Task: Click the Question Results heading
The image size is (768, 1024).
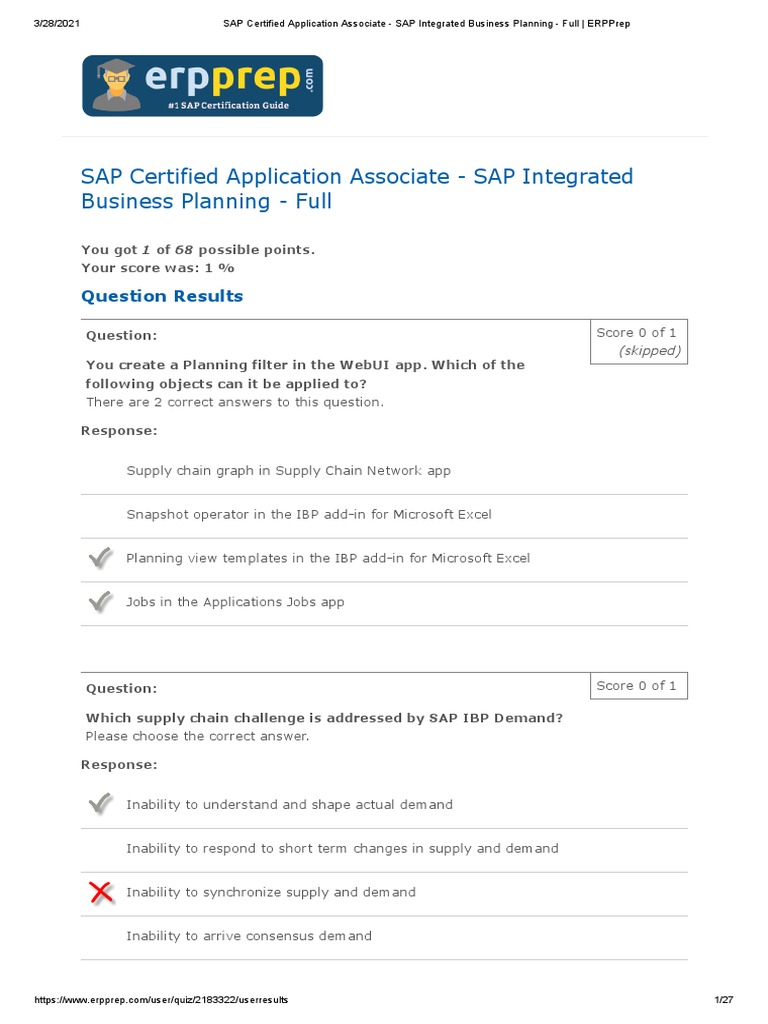Action: coord(161,296)
